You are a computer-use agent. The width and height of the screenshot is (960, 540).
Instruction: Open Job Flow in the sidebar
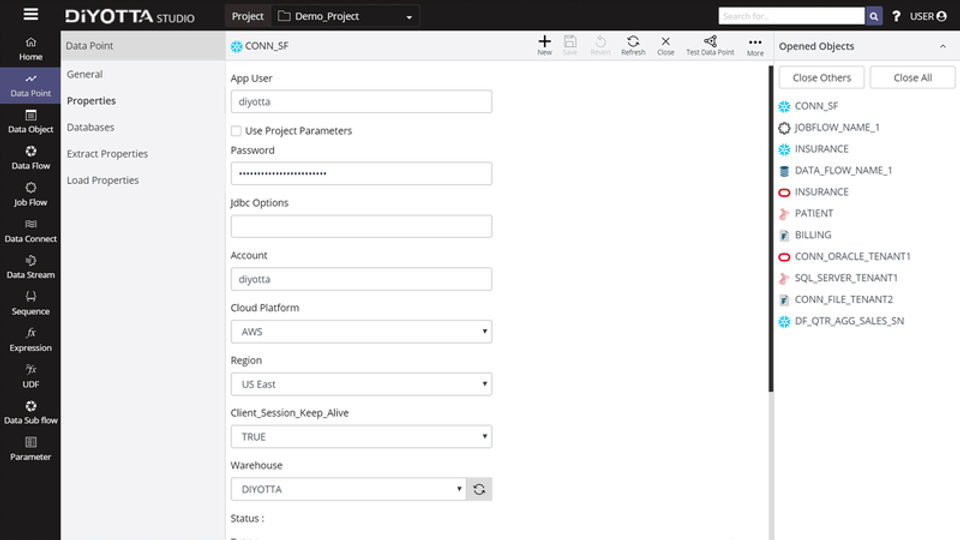31,193
